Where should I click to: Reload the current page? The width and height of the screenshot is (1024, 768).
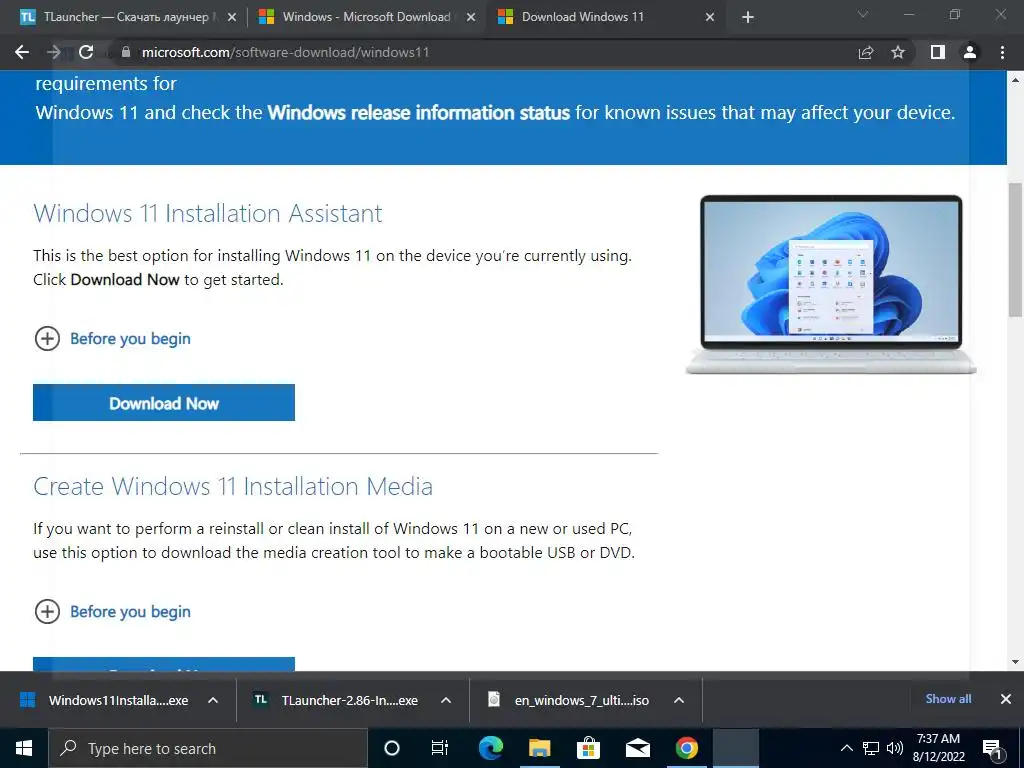(86, 52)
